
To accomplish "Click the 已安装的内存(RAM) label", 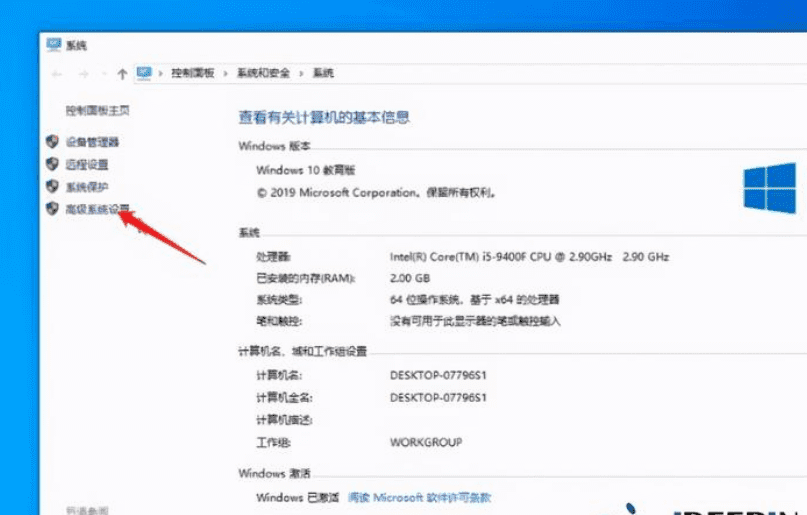I will click(x=306, y=278).
